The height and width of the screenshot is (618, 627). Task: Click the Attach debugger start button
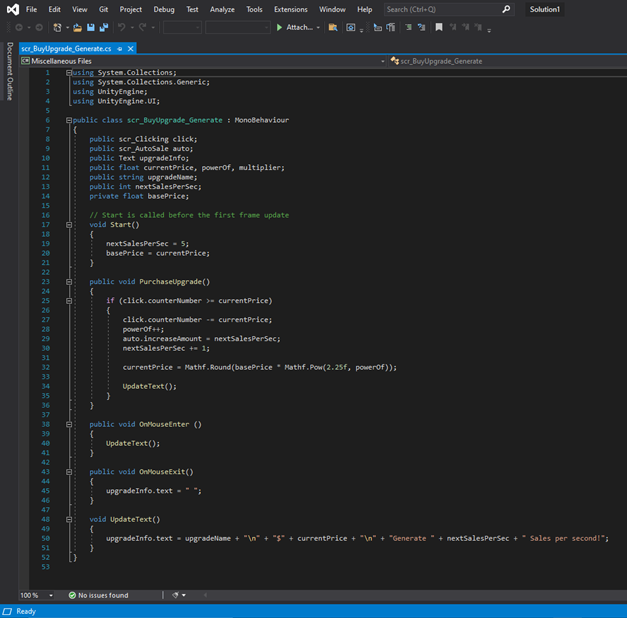click(x=295, y=28)
